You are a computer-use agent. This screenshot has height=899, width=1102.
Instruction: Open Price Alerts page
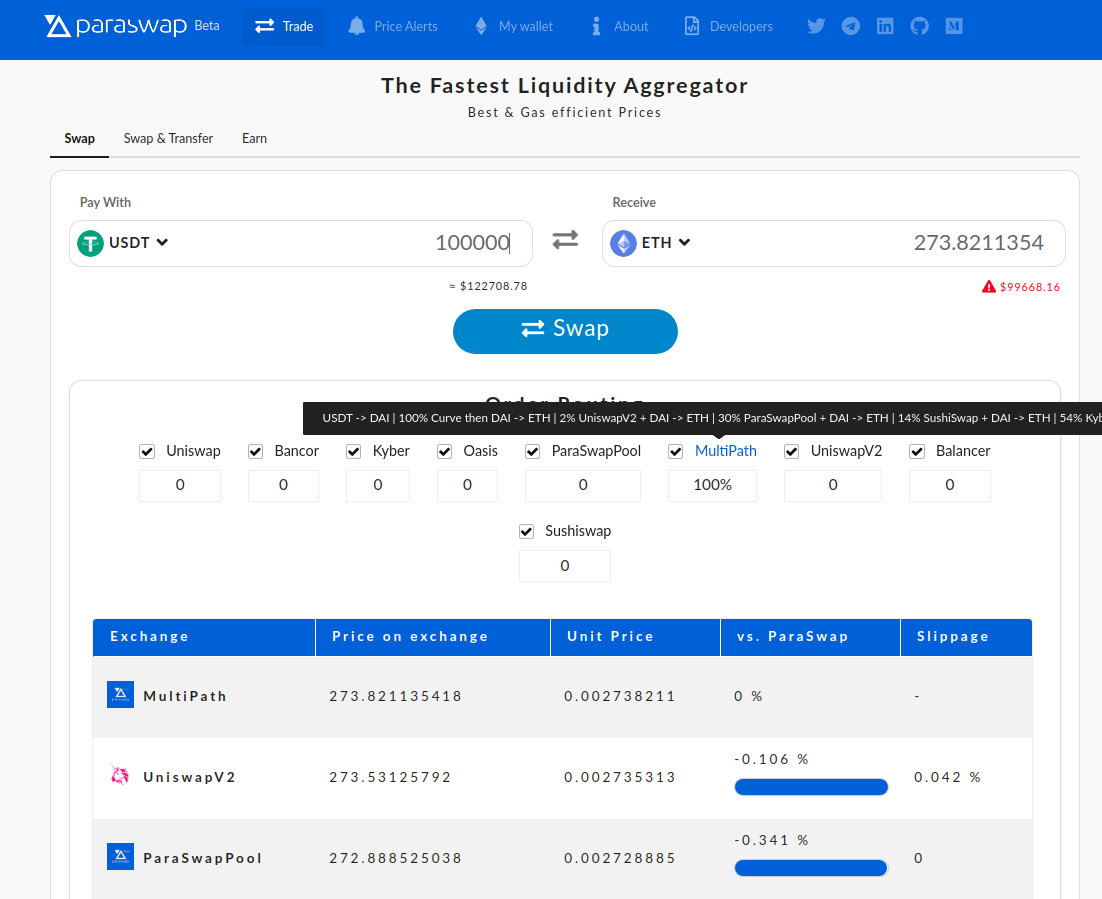pos(393,26)
